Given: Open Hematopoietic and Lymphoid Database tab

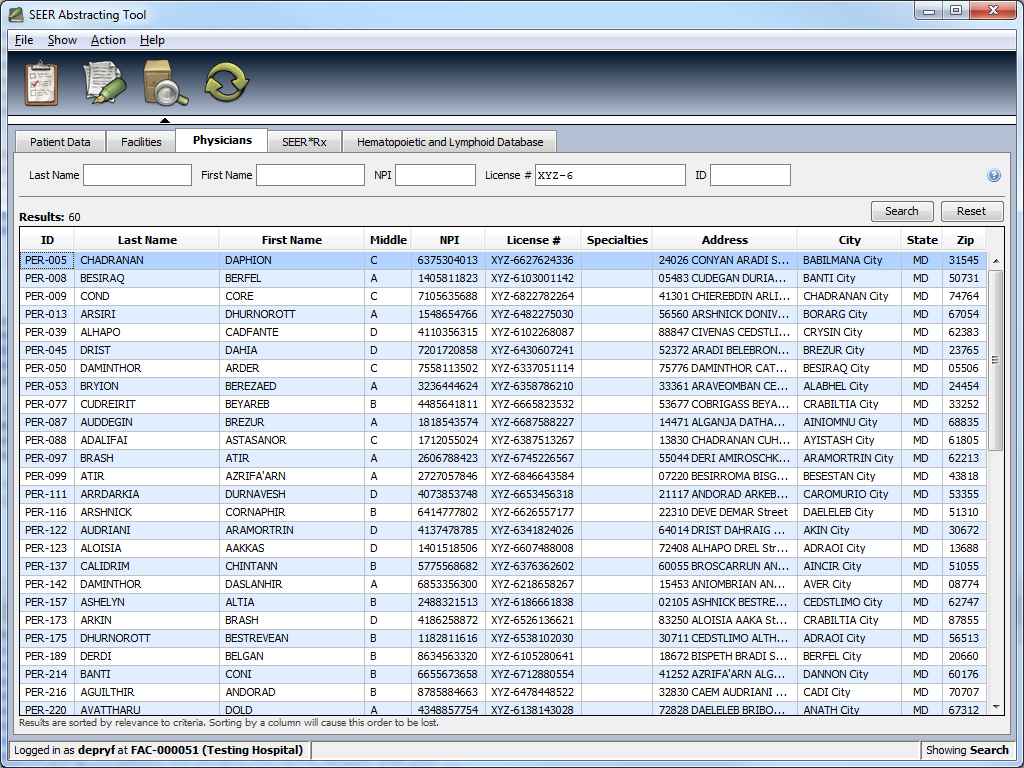Looking at the screenshot, I should point(450,142).
